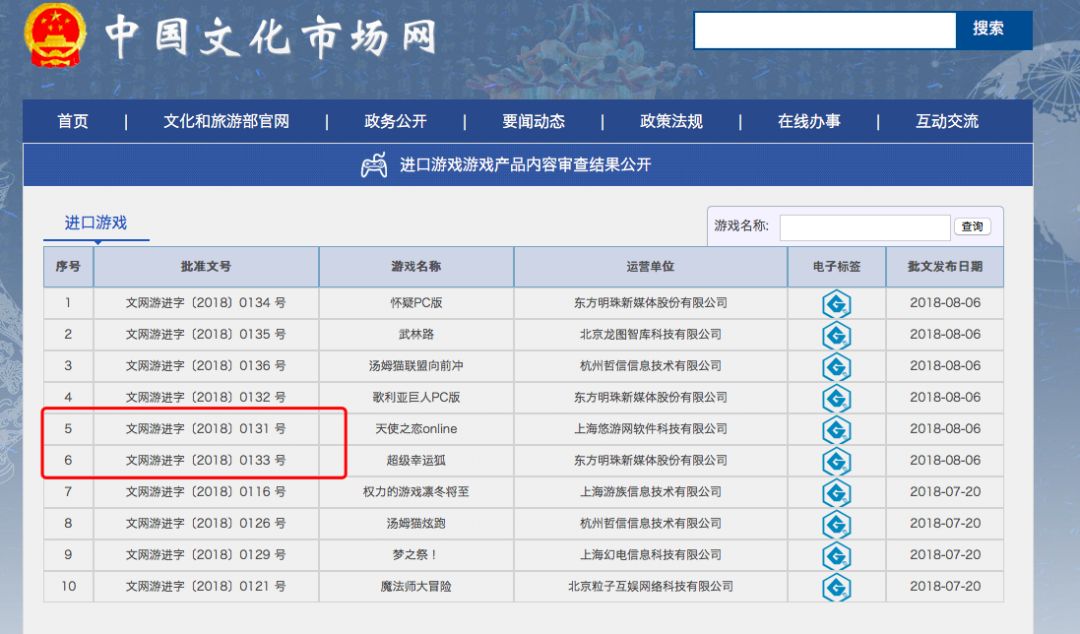Click the 电子标签 column header
The height and width of the screenshot is (634, 1080).
836,267
